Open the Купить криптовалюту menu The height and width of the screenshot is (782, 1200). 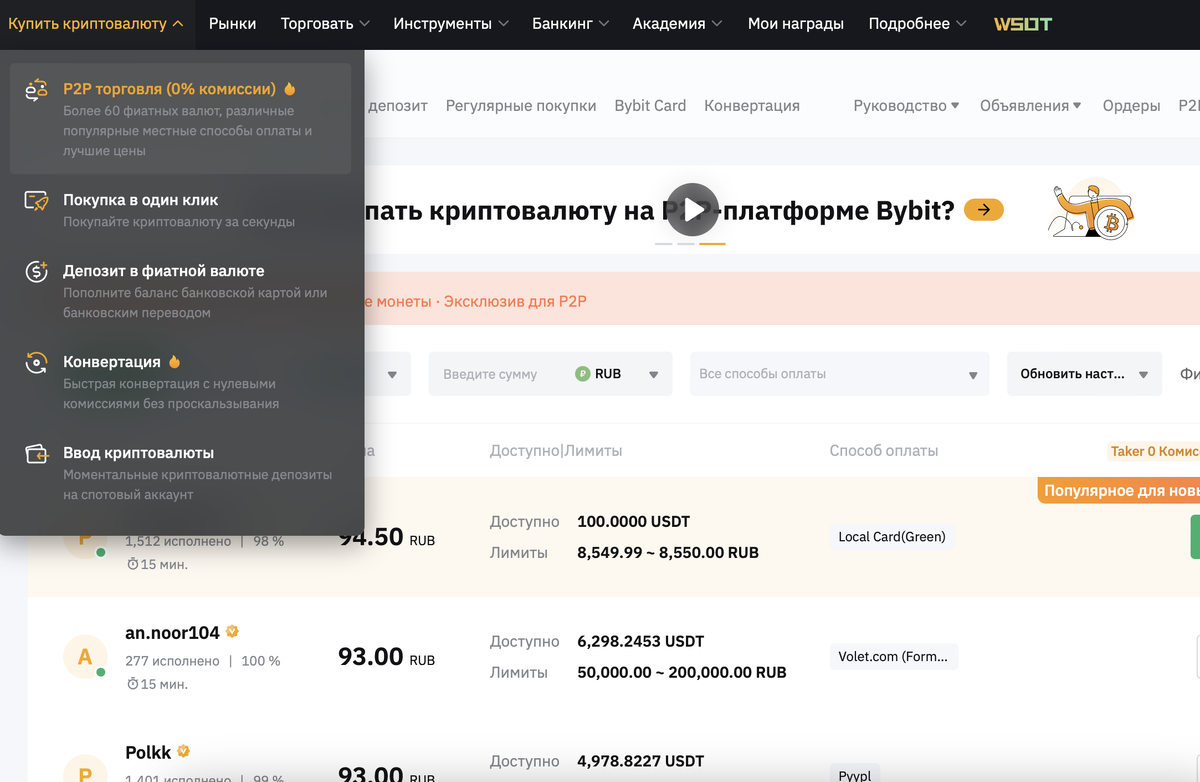pyautogui.click(x=96, y=23)
